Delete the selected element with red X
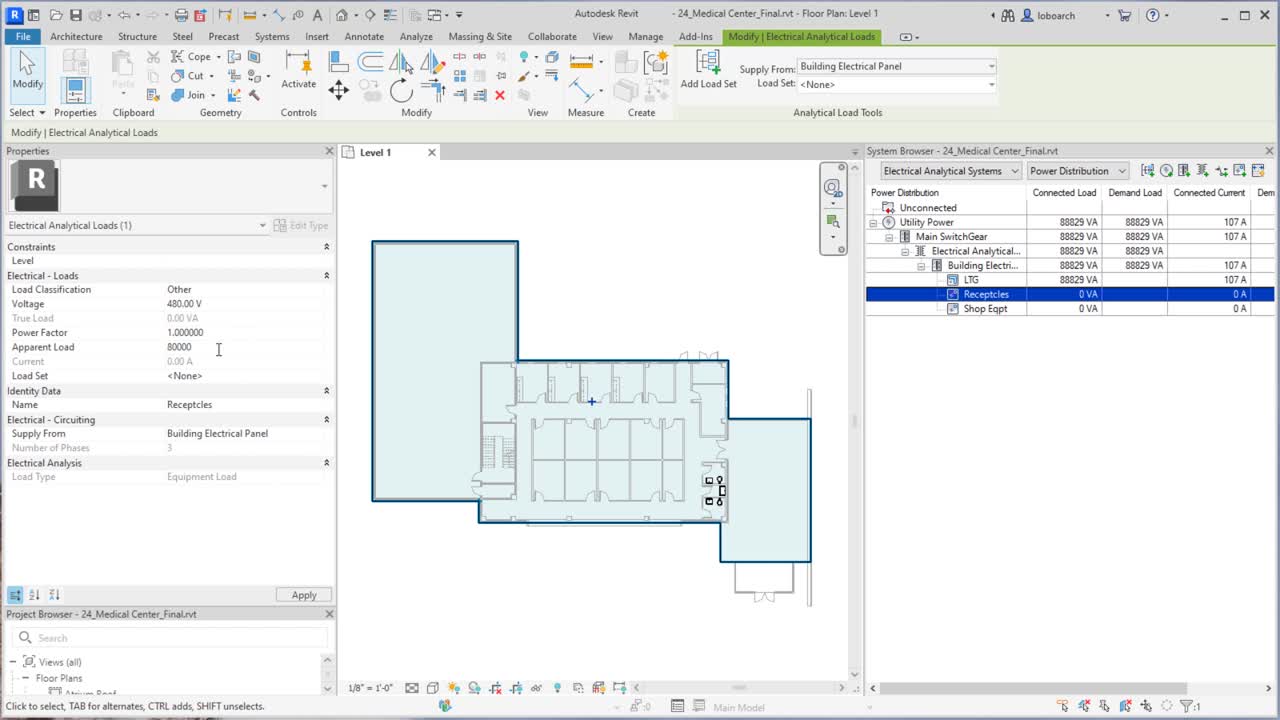This screenshot has width=1280, height=720. 500,95
